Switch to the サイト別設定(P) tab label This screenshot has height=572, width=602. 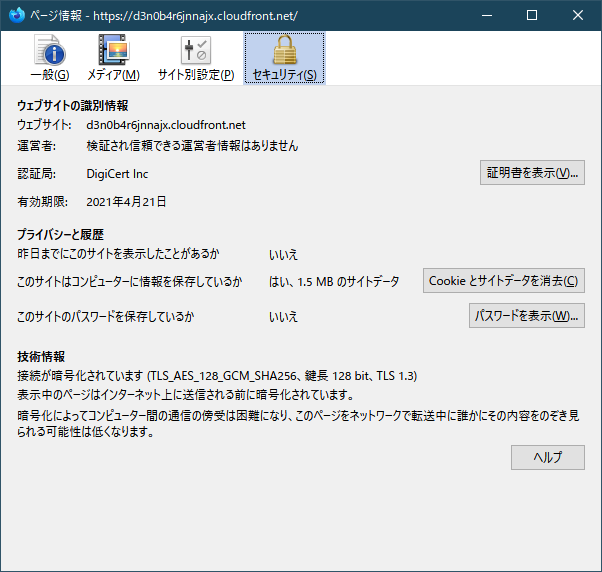click(195, 75)
